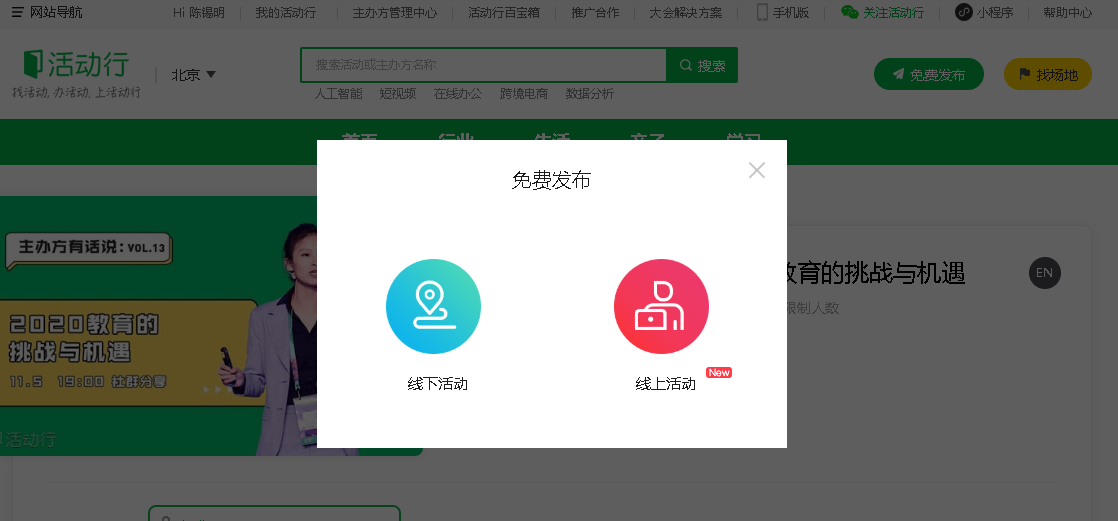Click the 线下活动 label
This screenshot has width=1118, height=521.
437,384
